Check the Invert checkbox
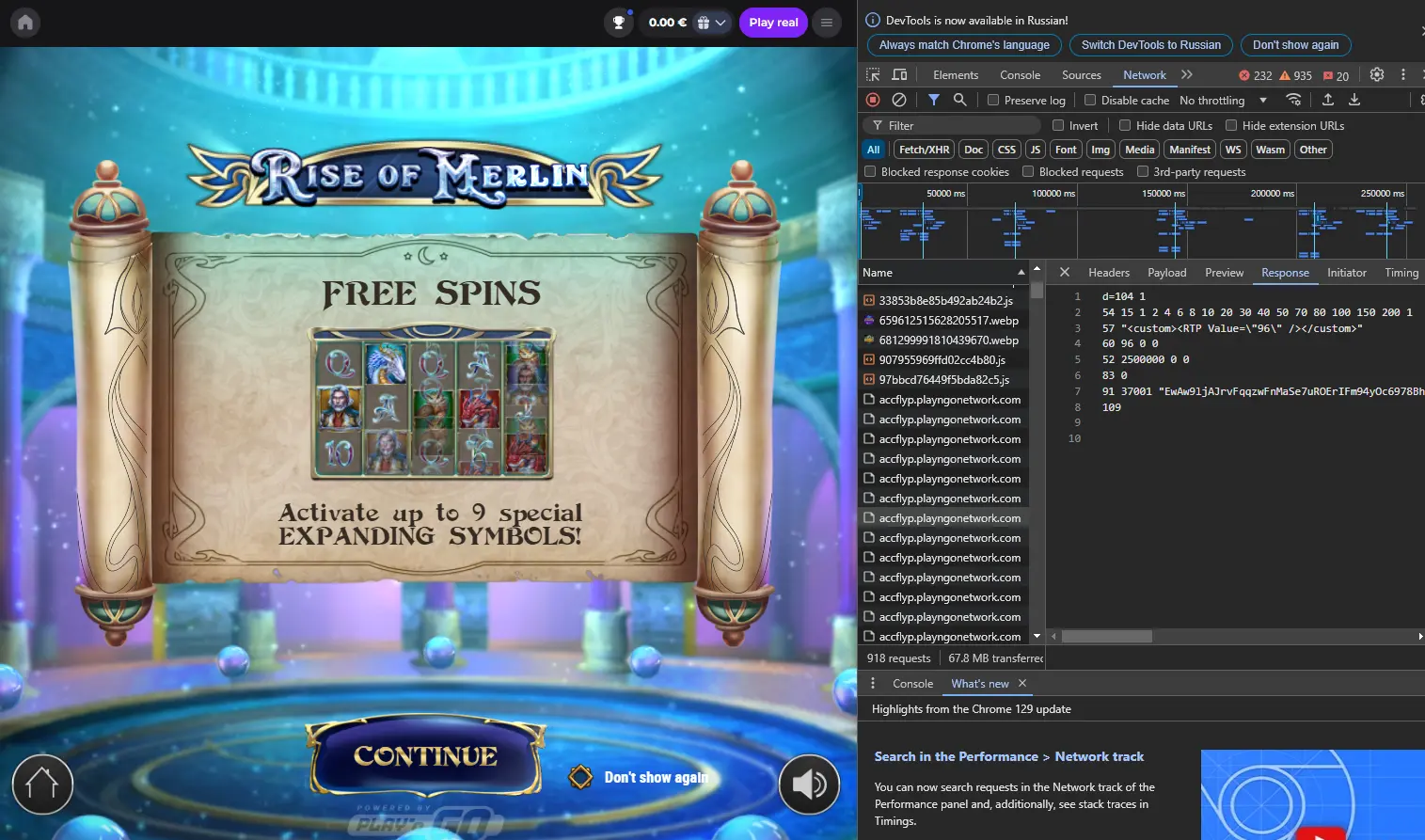Viewport: 1425px width, 840px height. point(1058,125)
